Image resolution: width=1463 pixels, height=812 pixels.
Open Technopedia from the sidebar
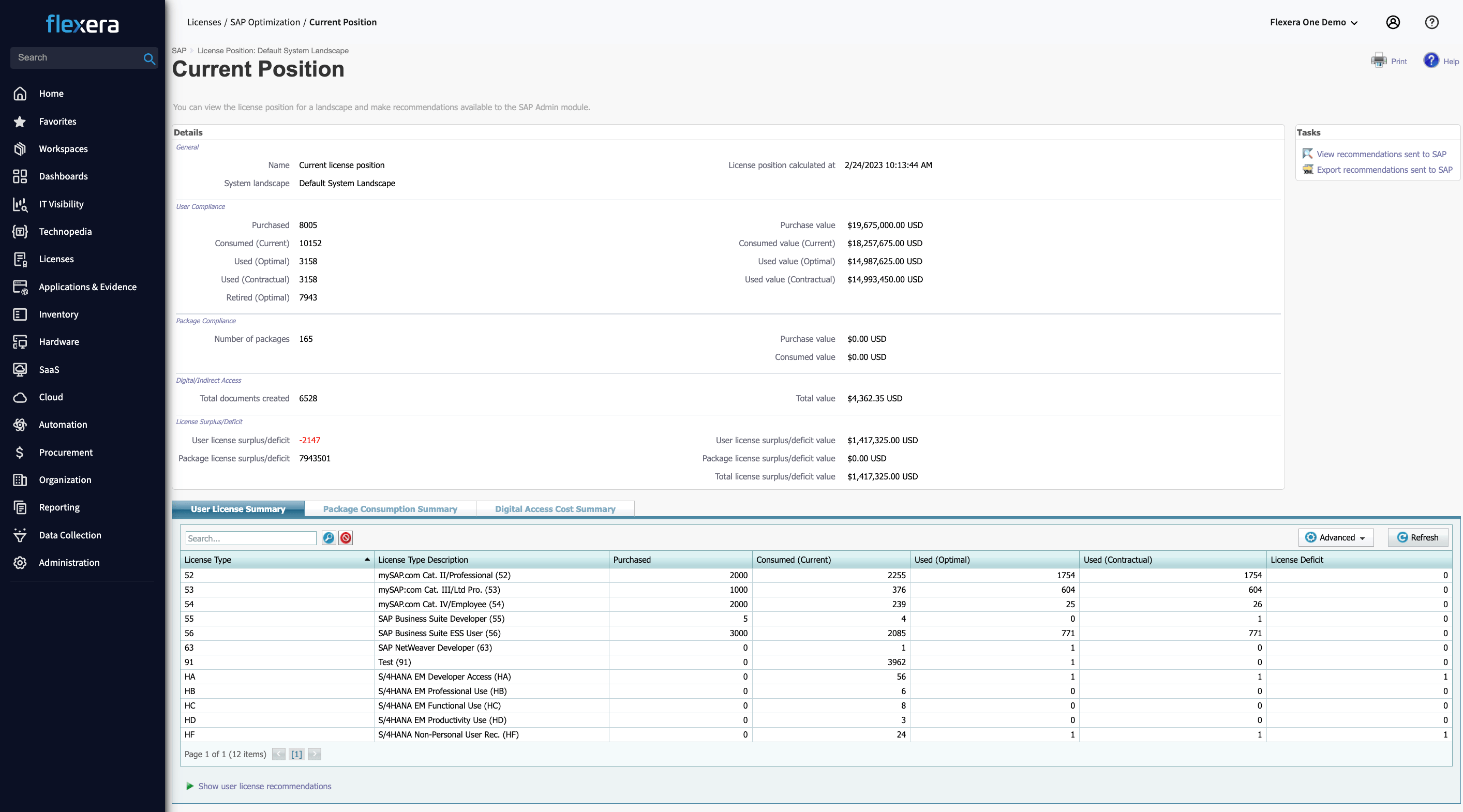click(65, 231)
